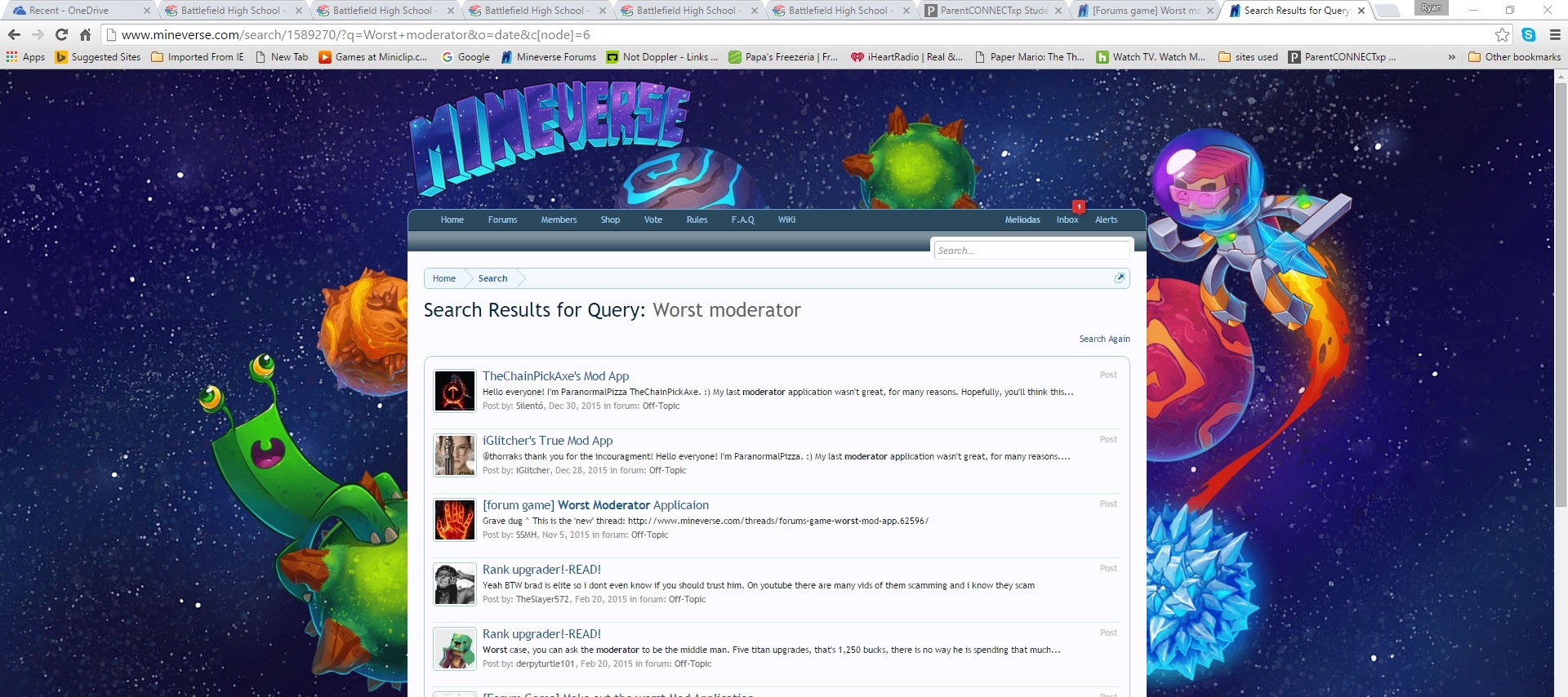Open Silentó's profile link

[530, 406]
